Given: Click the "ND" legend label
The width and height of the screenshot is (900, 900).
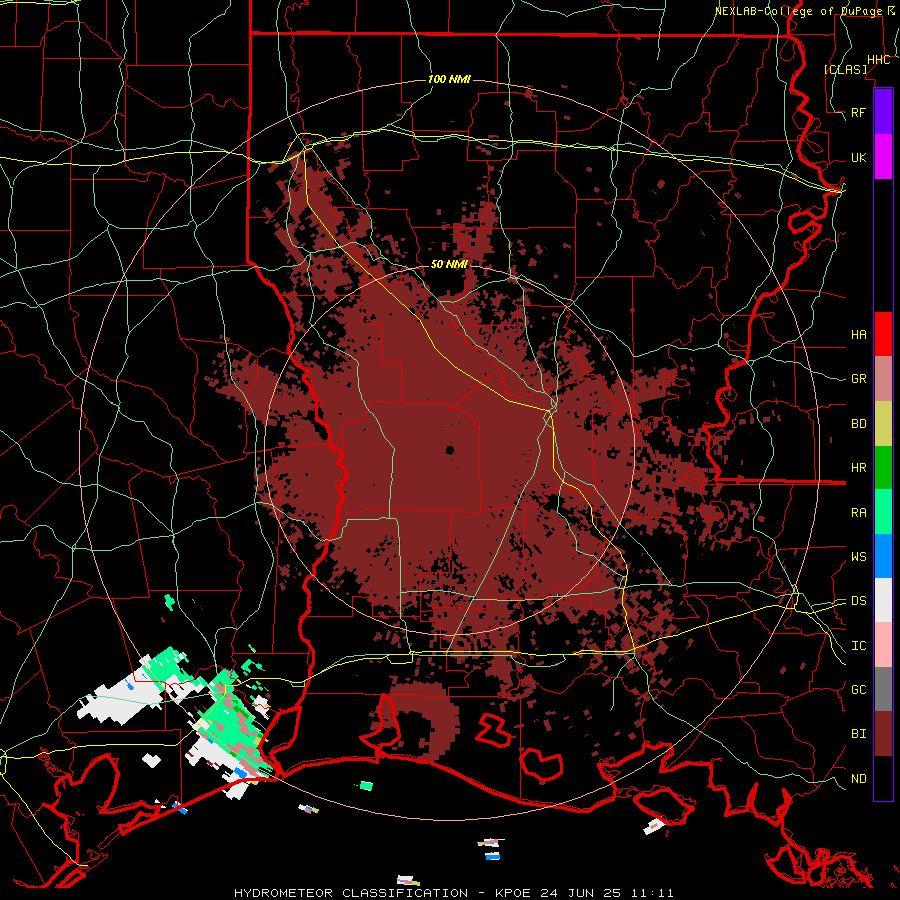Looking at the screenshot, I should [x=858, y=779].
